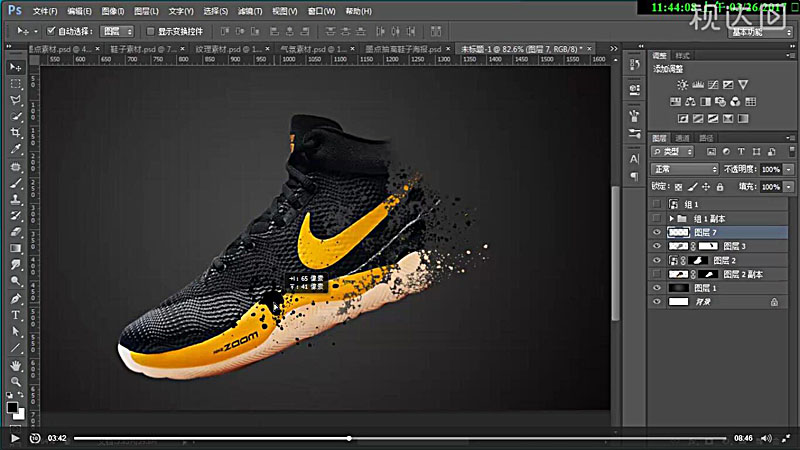Select the Eraser tool
This screenshot has height=450, width=800.
coord(16,232)
